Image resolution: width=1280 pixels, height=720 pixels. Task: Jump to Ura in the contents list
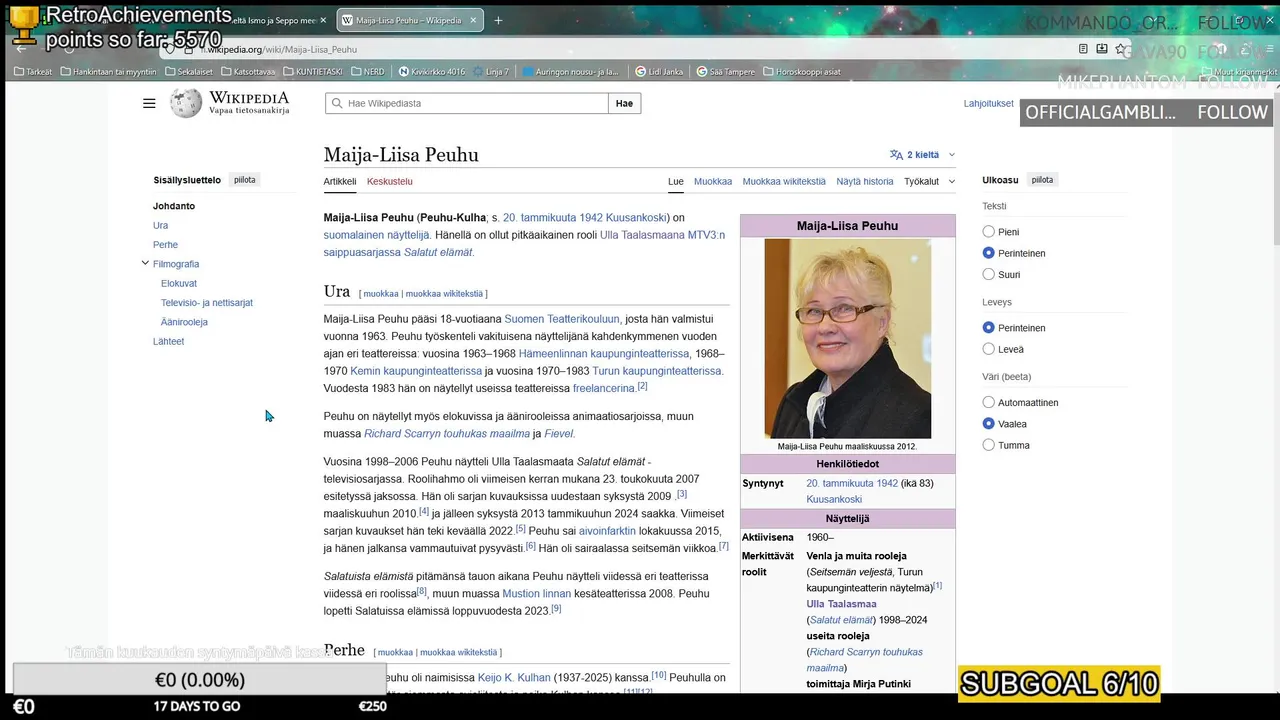[x=160, y=225]
